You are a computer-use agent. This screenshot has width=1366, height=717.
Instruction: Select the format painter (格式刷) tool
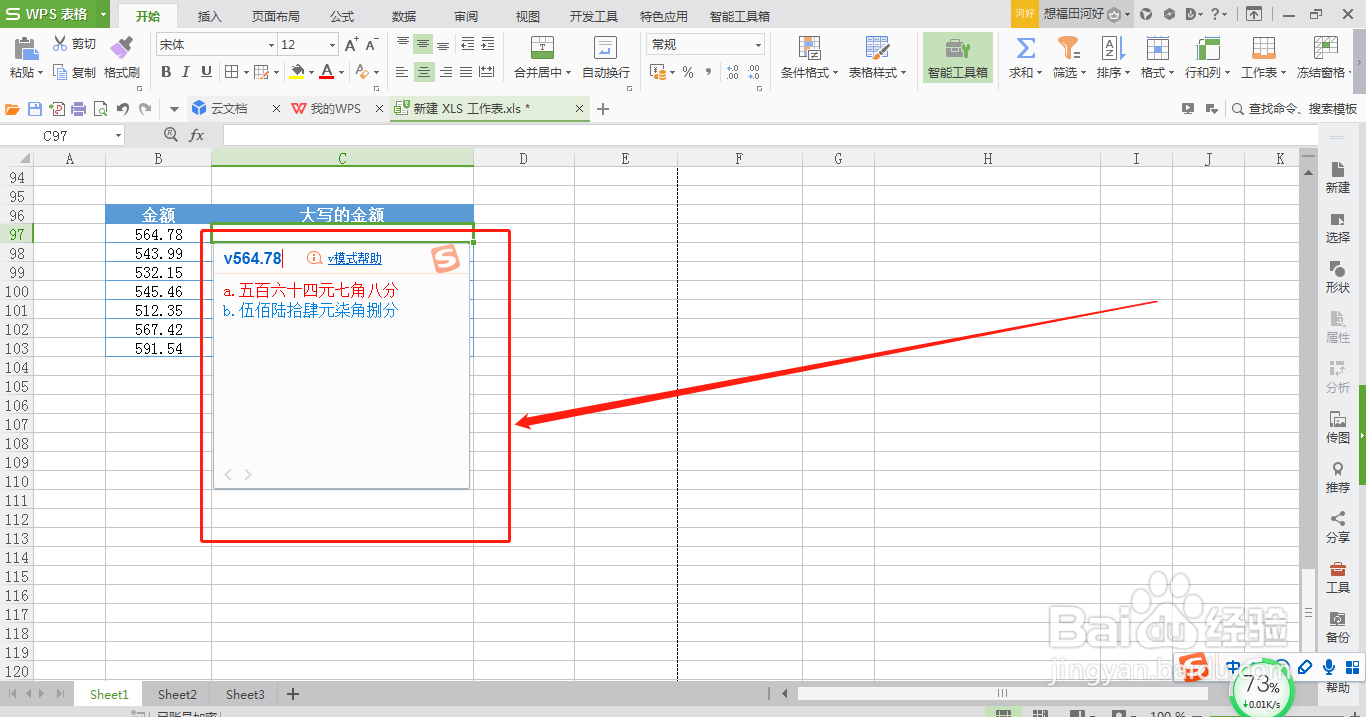point(122,71)
